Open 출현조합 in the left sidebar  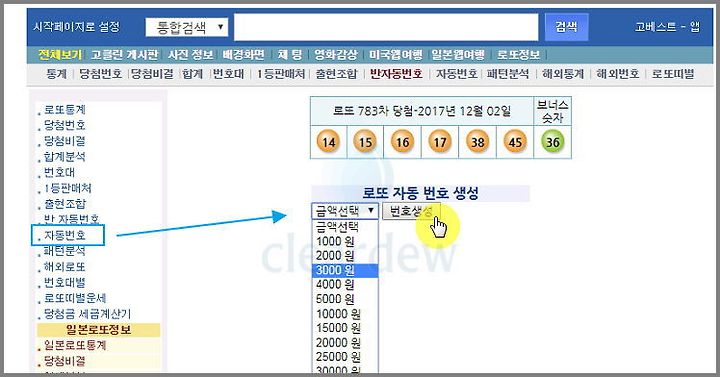(x=65, y=204)
